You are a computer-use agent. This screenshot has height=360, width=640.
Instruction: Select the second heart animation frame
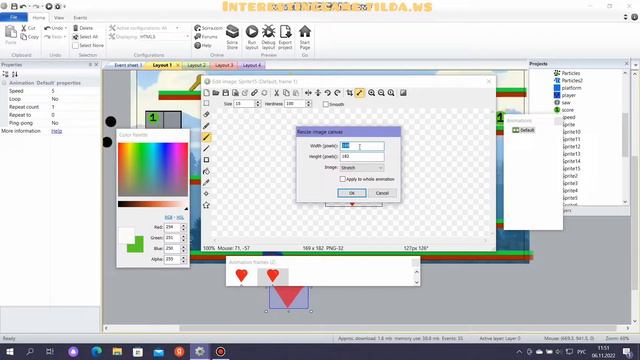273,276
